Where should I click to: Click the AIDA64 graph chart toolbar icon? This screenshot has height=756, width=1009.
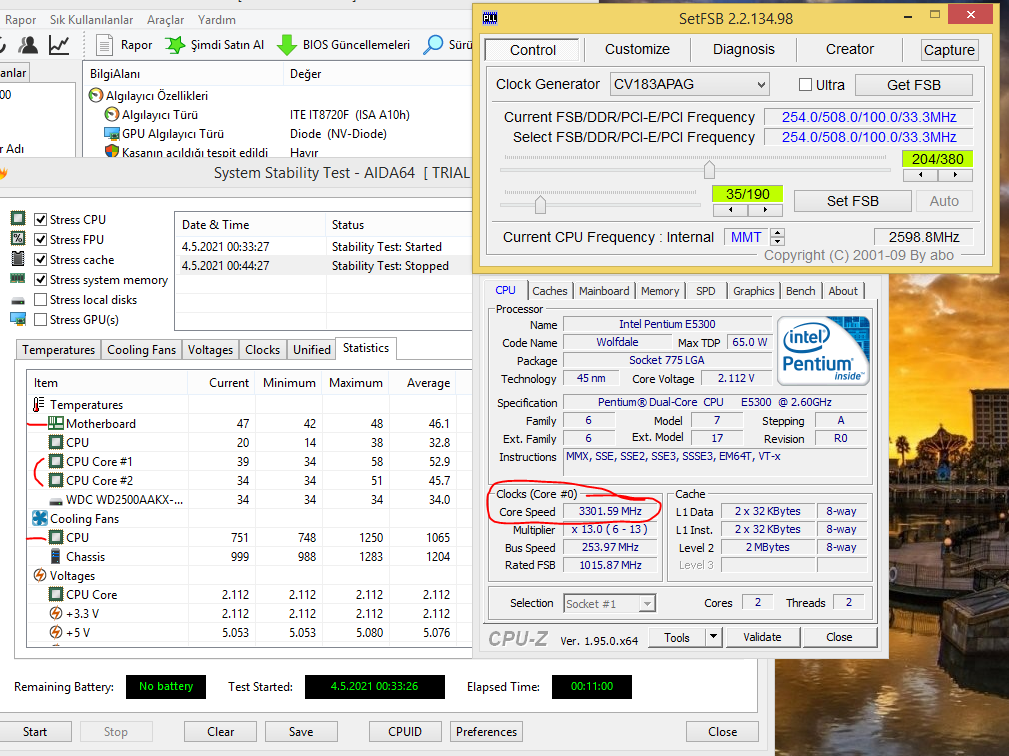click(x=59, y=44)
